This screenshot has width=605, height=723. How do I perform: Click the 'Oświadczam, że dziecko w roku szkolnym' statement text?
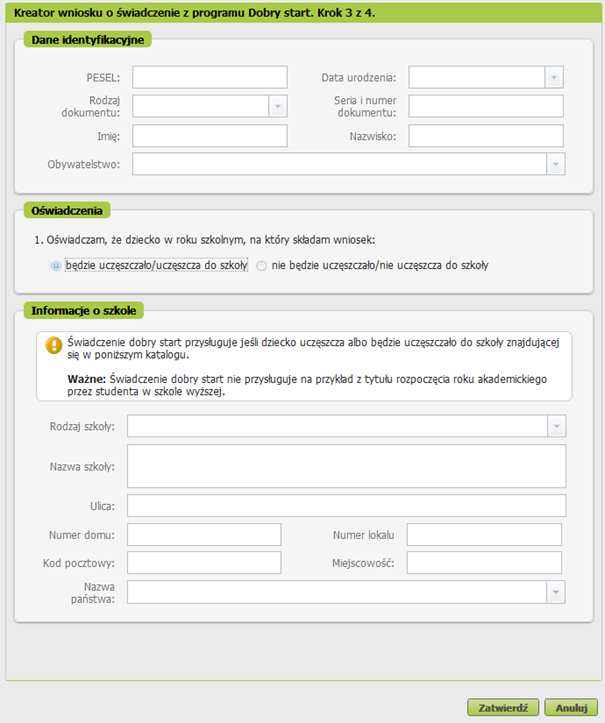[x=205, y=240]
